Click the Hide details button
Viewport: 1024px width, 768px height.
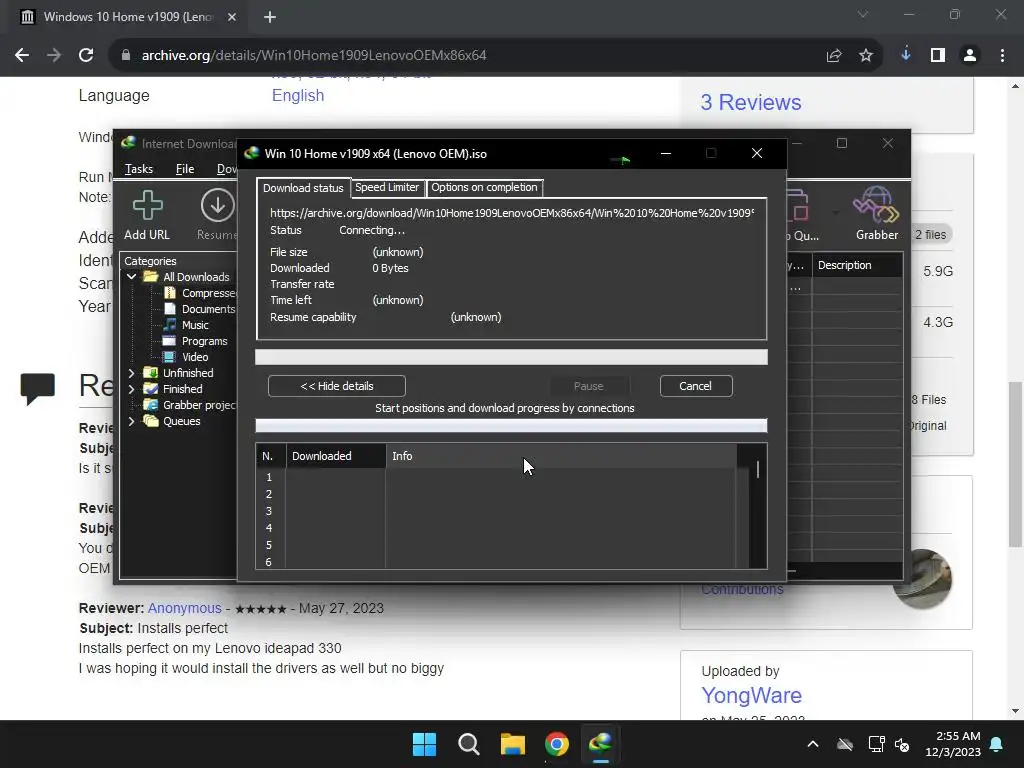tap(337, 386)
